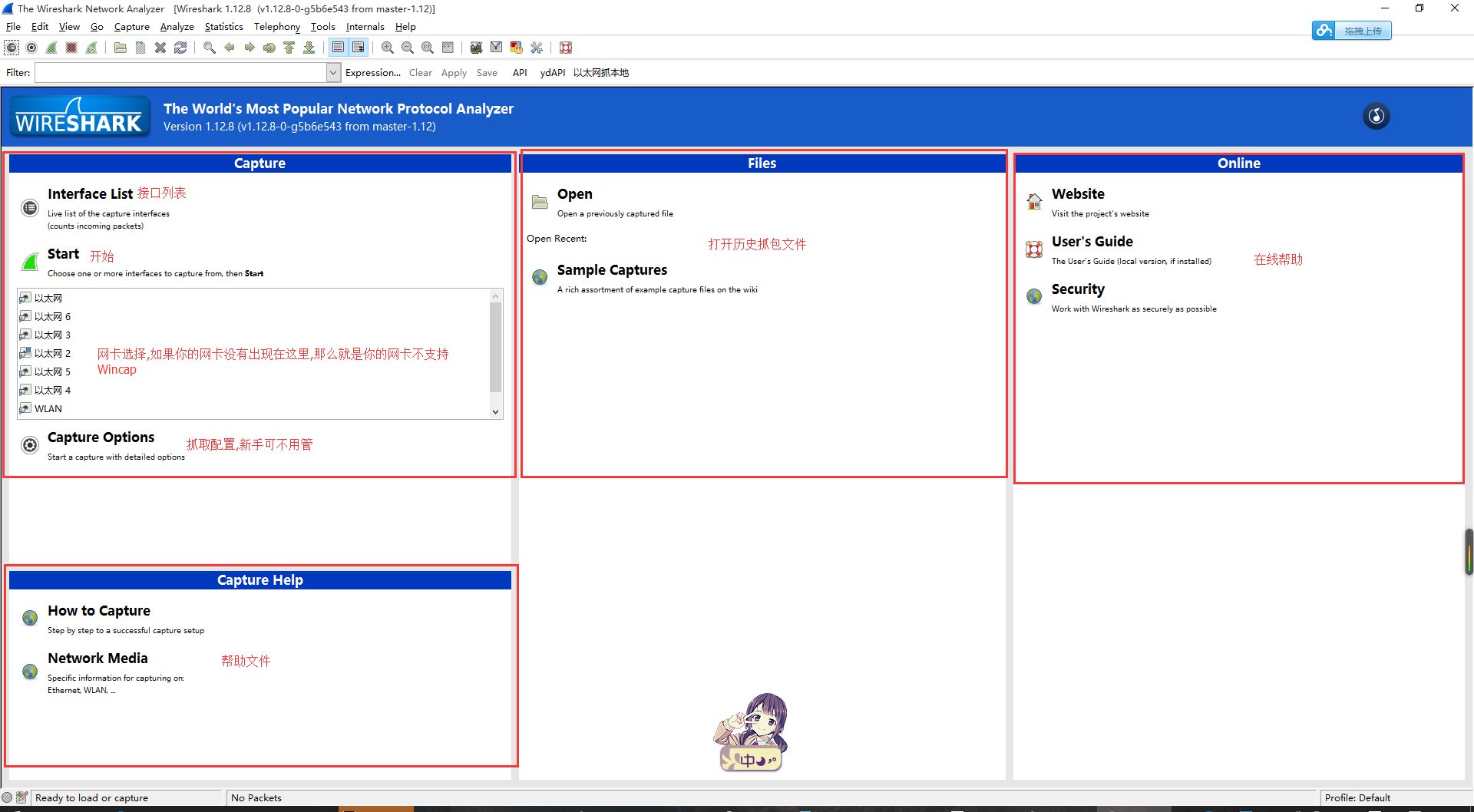Restart the running capture via toolbar icon
The image size is (1474, 812).
tap(91, 47)
